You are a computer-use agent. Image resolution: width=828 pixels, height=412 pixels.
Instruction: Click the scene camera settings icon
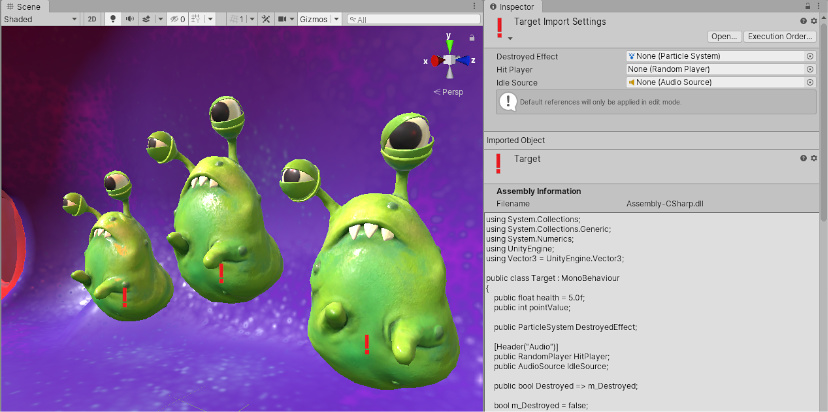coord(283,19)
